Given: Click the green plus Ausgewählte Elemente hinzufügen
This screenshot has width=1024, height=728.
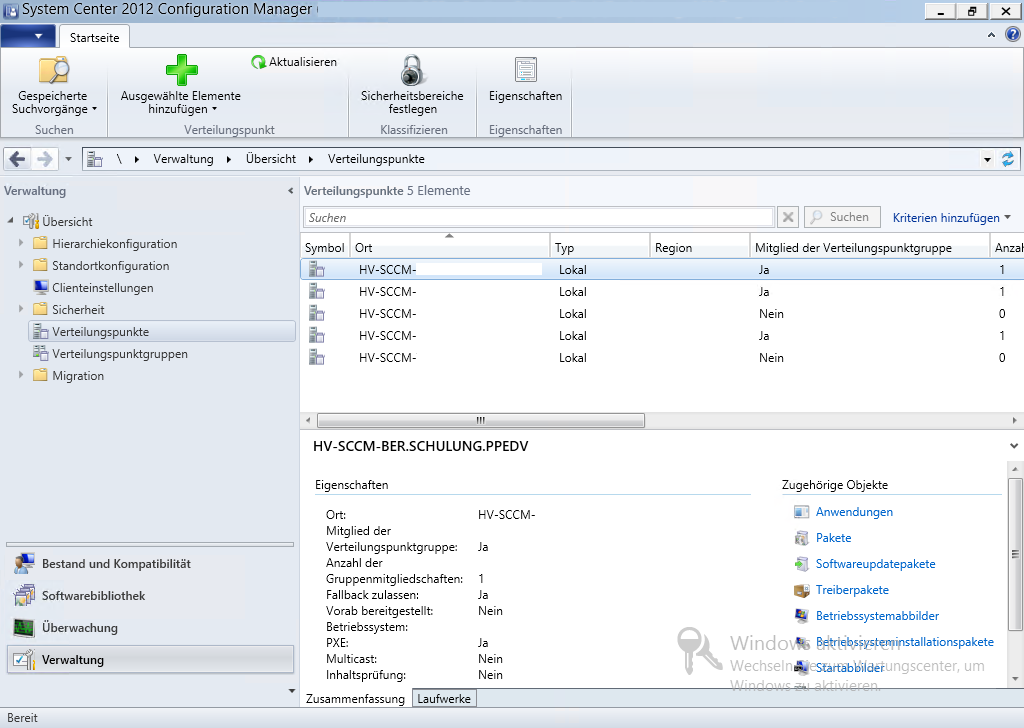Looking at the screenshot, I should [x=181, y=71].
